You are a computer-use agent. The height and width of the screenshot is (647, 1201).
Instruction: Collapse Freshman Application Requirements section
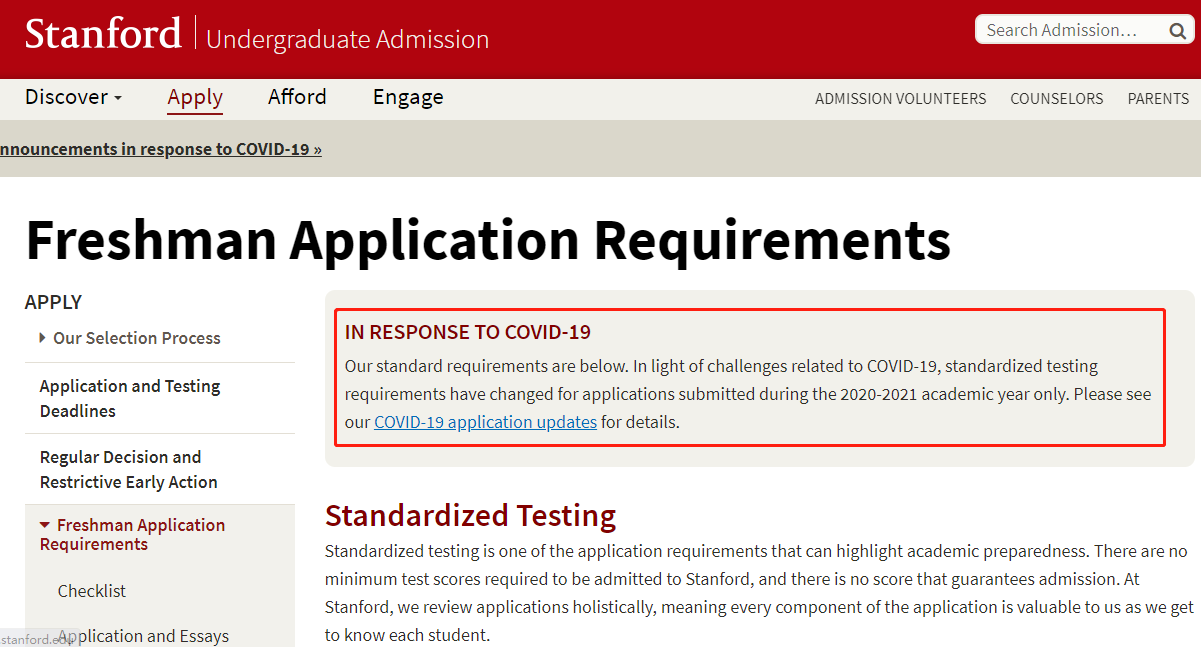click(x=132, y=534)
